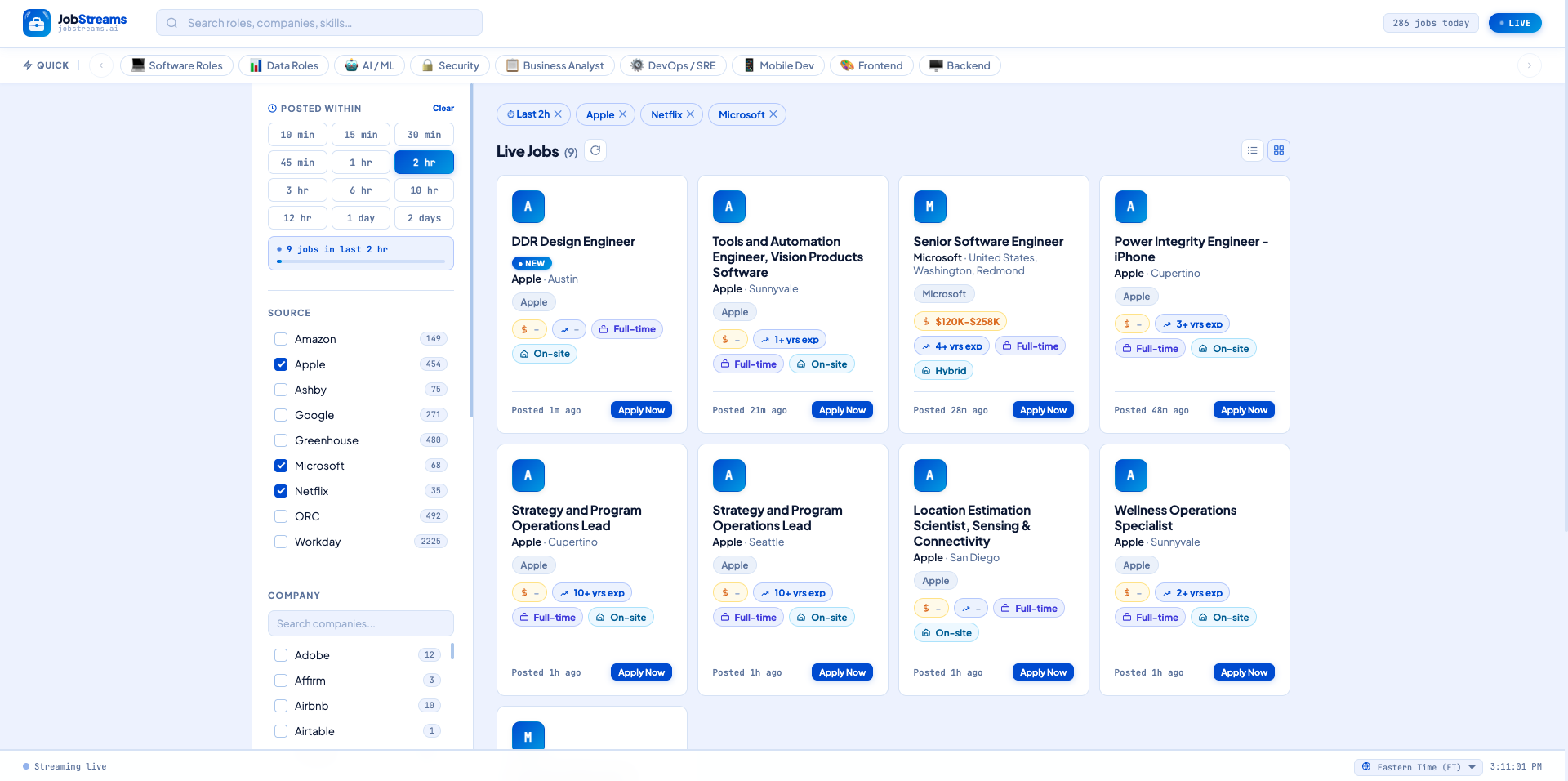Select the 45 min posted filter

pyautogui.click(x=297, y=163)
